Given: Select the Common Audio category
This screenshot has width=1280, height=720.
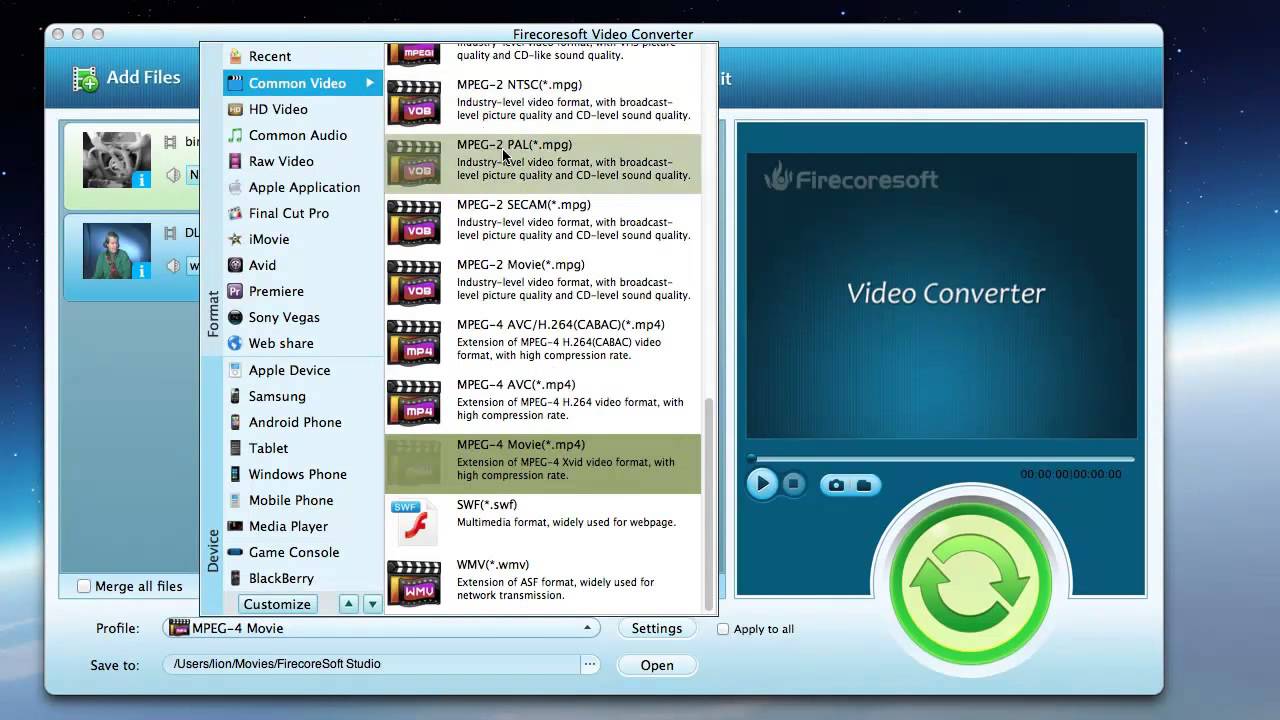Looking at the screenshot, I should 302,135.
